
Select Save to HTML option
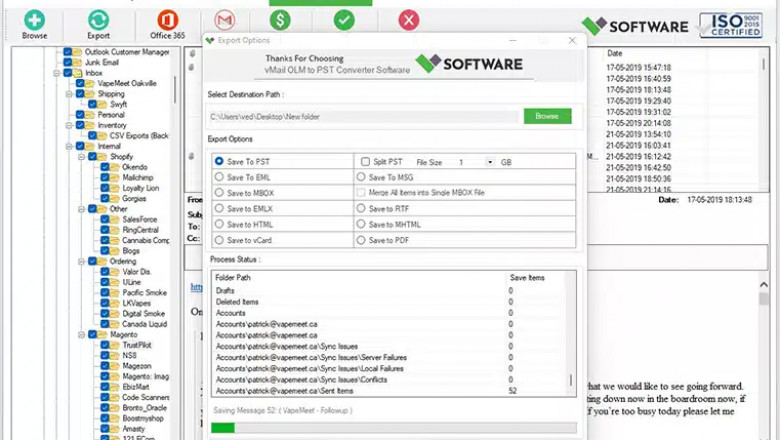click(219, 224)
